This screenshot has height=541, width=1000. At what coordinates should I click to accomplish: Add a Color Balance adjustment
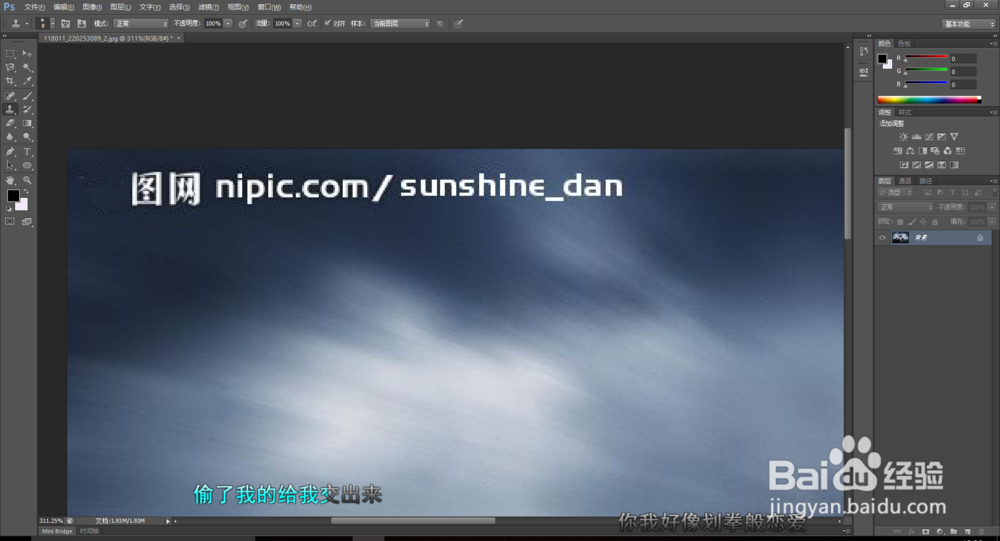pos(910,151)
